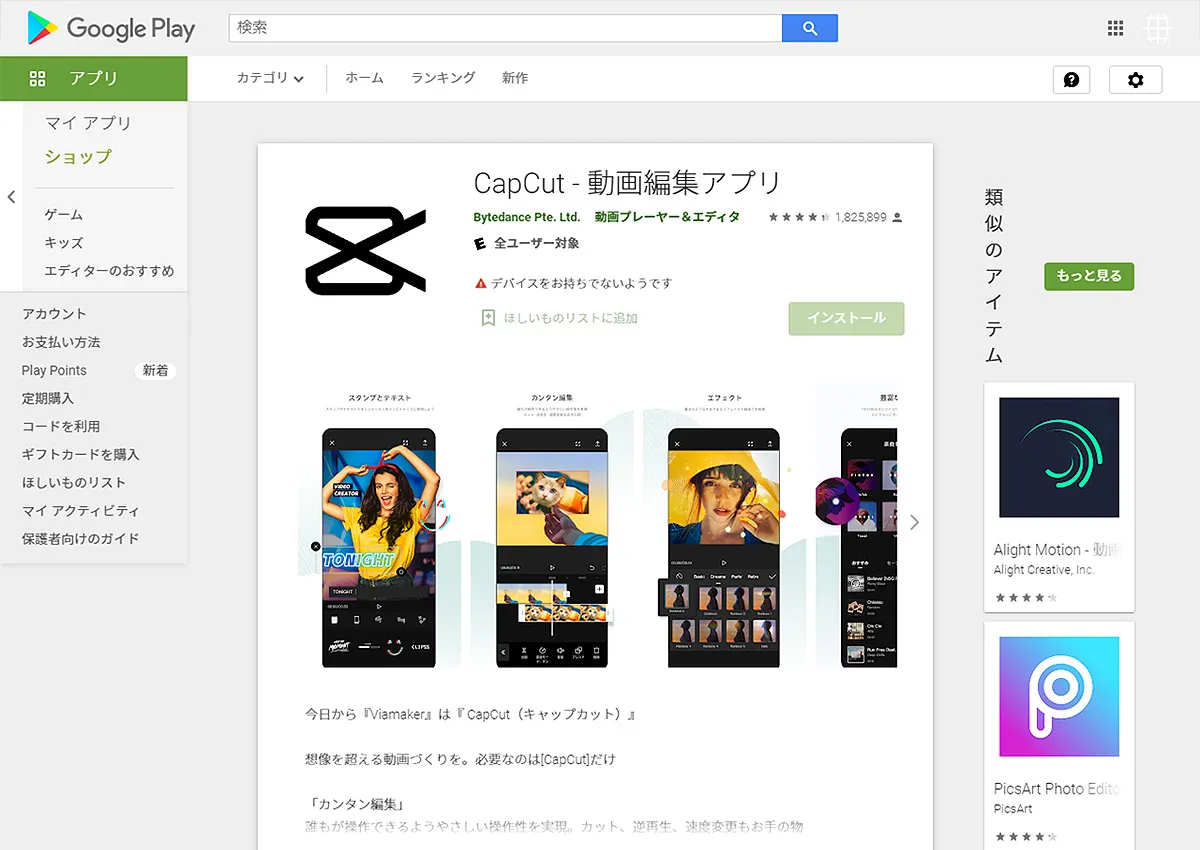This screenshot has width=1200, height=850.
Task: Click the blue search magnifier icon
Action: (x=809, y=28)
